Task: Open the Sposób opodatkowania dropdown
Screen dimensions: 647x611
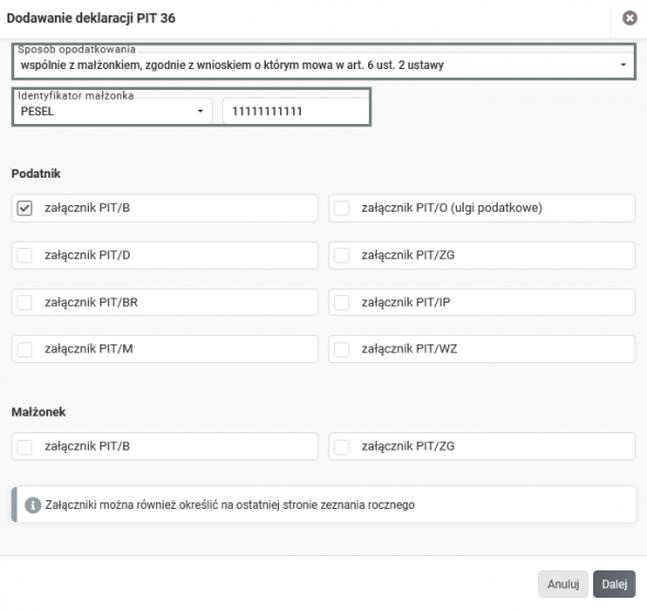Action: point(324,65)
